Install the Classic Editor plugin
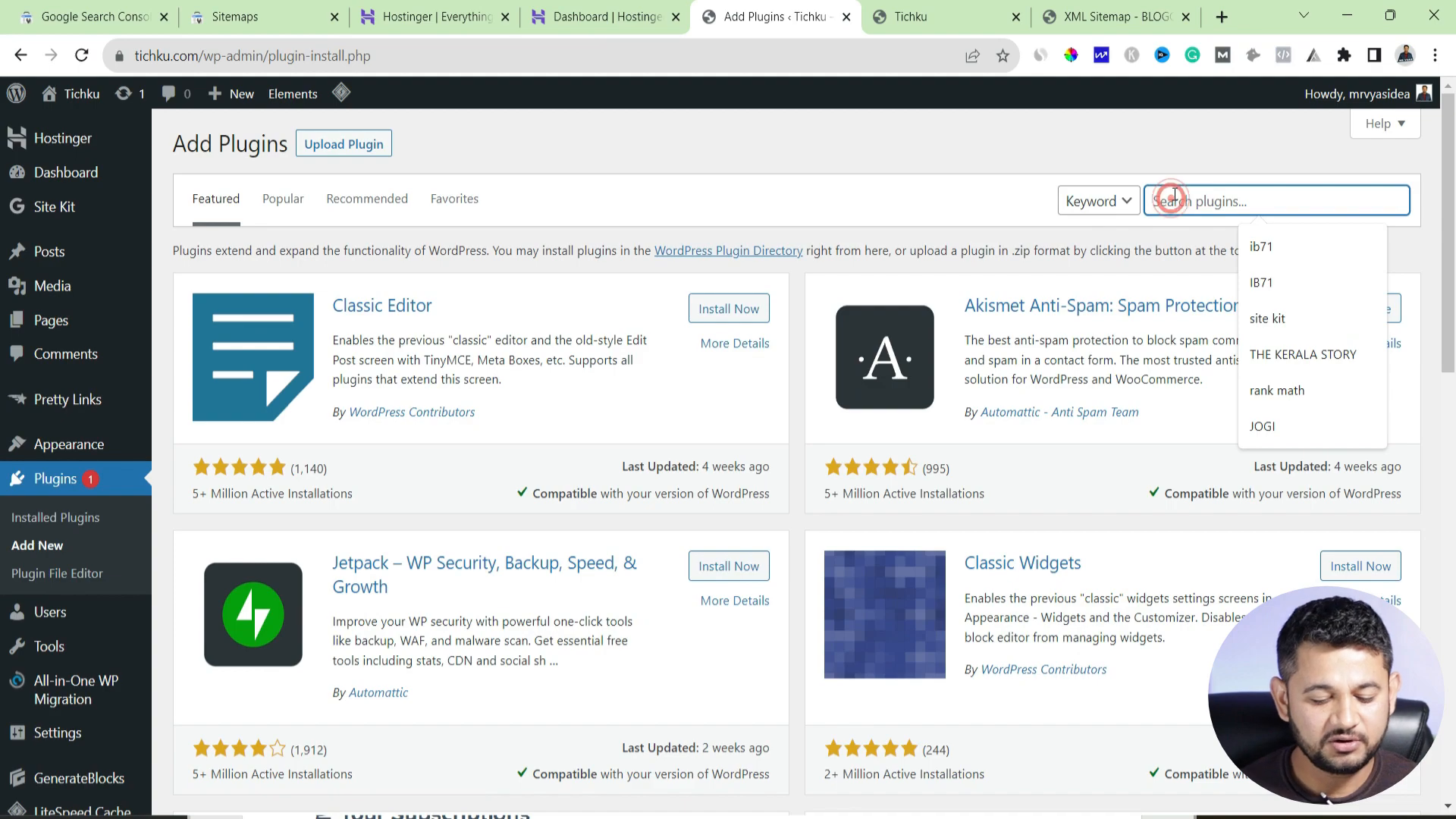This screenshot has height=819, width=1456. (729, 309)
